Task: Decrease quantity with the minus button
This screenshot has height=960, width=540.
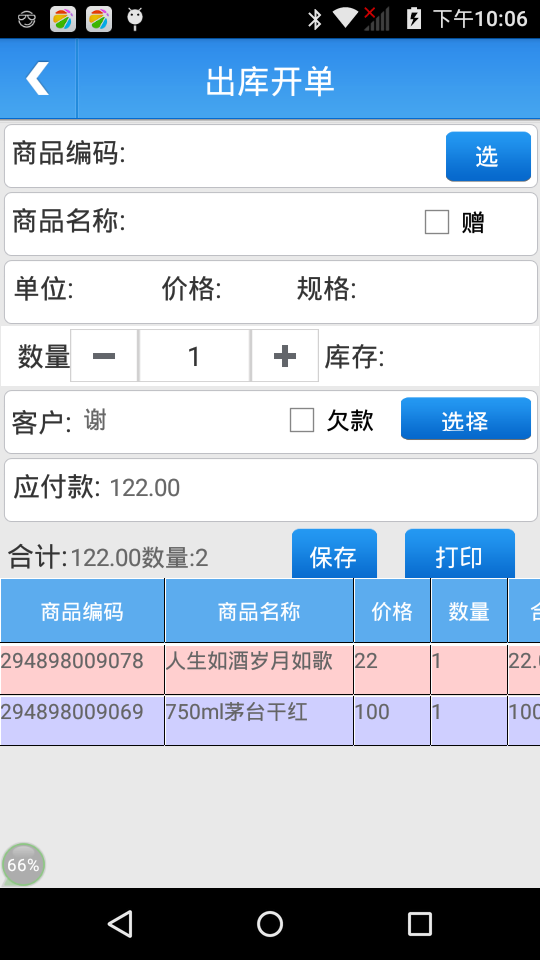Action: [x=104, y=356]
